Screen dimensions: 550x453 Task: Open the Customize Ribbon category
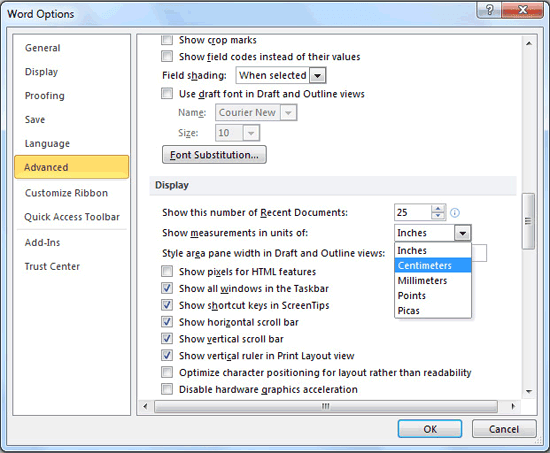pyautogui.click(x=72, y=193)
